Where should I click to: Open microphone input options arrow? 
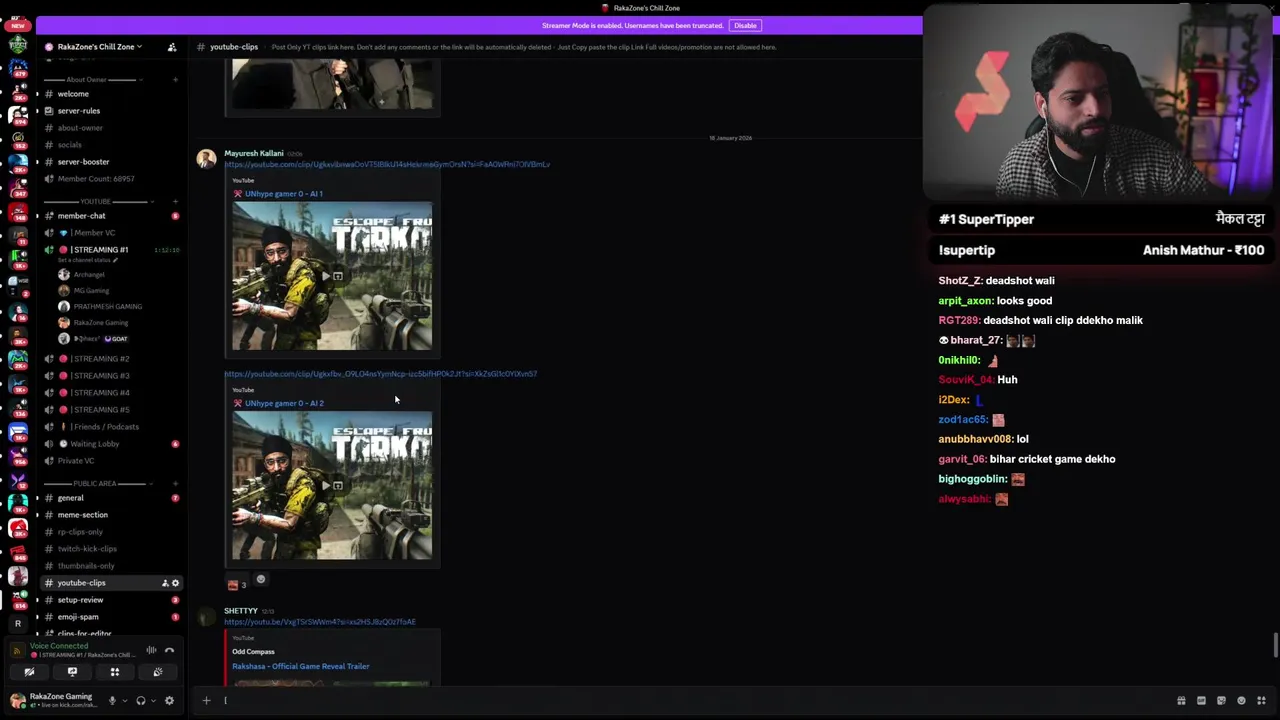point(124,701)
